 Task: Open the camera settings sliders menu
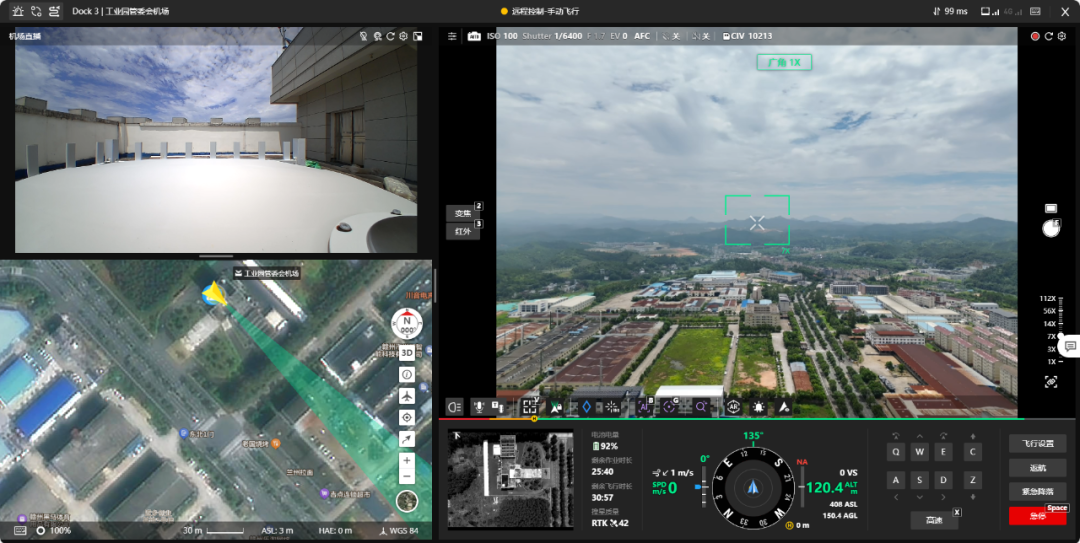[452, 36]
